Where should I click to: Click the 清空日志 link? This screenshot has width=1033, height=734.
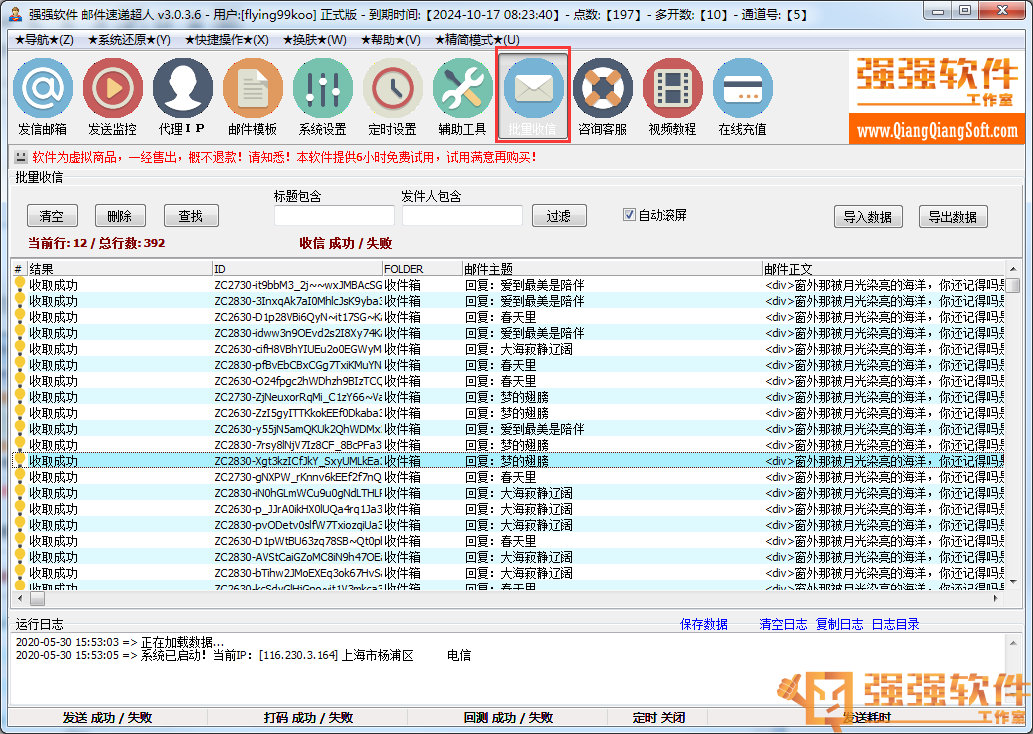pyautogui.click(x=783, y=624)
